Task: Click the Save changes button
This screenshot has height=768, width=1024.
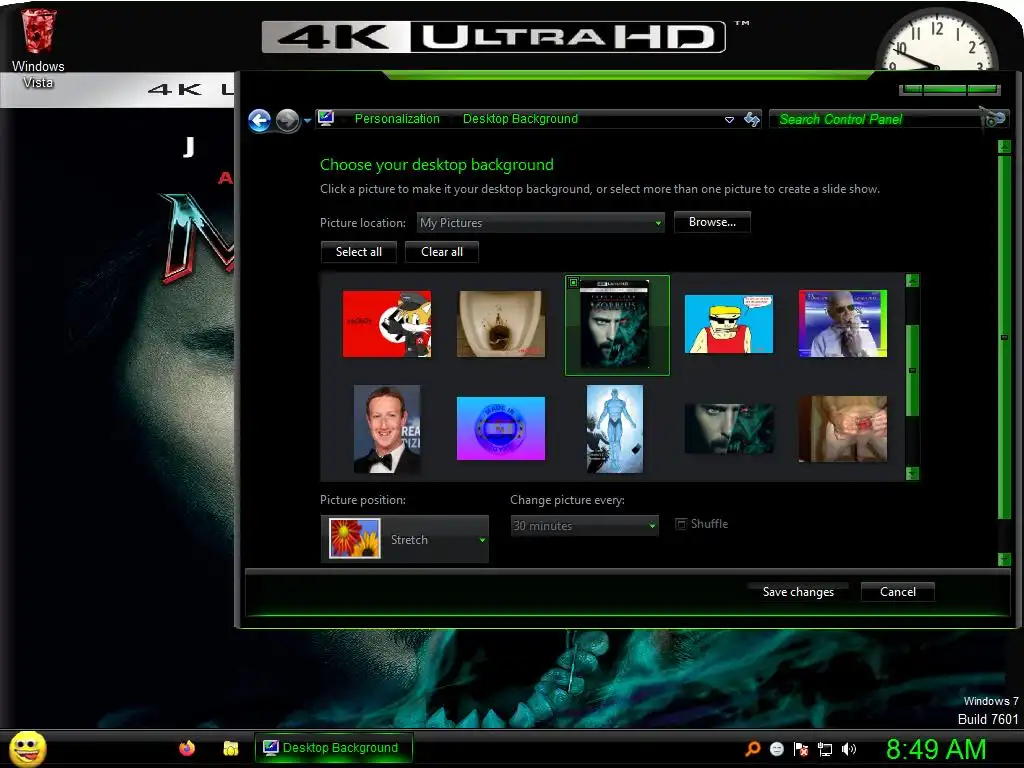Action: (797, 592)
